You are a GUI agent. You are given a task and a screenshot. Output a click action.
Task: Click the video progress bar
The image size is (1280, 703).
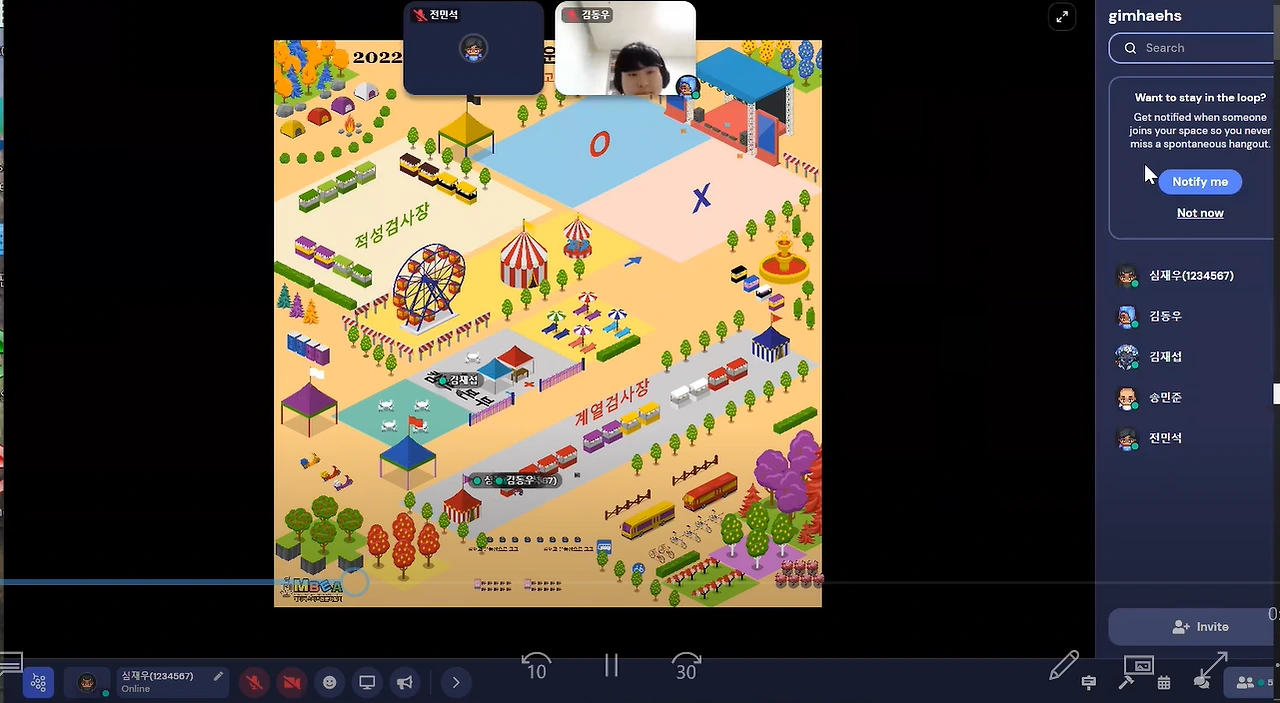(640, 582)
